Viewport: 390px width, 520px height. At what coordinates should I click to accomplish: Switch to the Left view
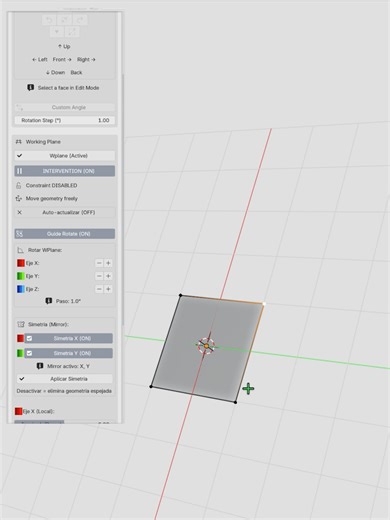tap(40, 59)
